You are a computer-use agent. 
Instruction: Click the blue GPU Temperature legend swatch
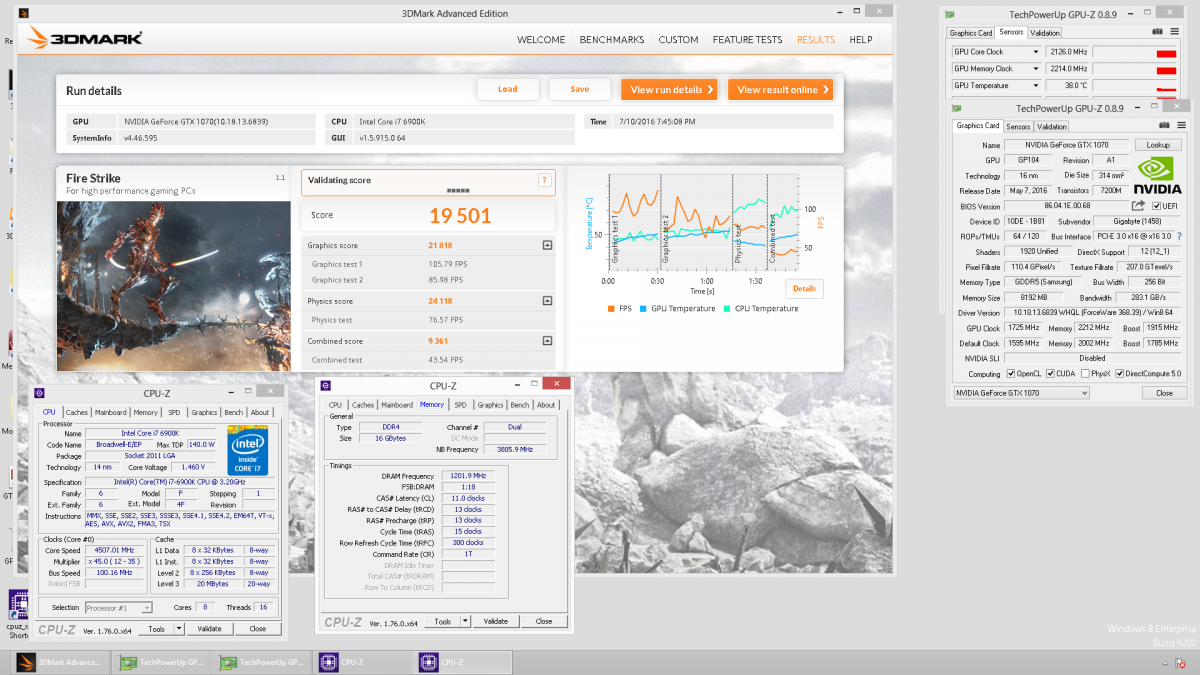click(644, 309)
